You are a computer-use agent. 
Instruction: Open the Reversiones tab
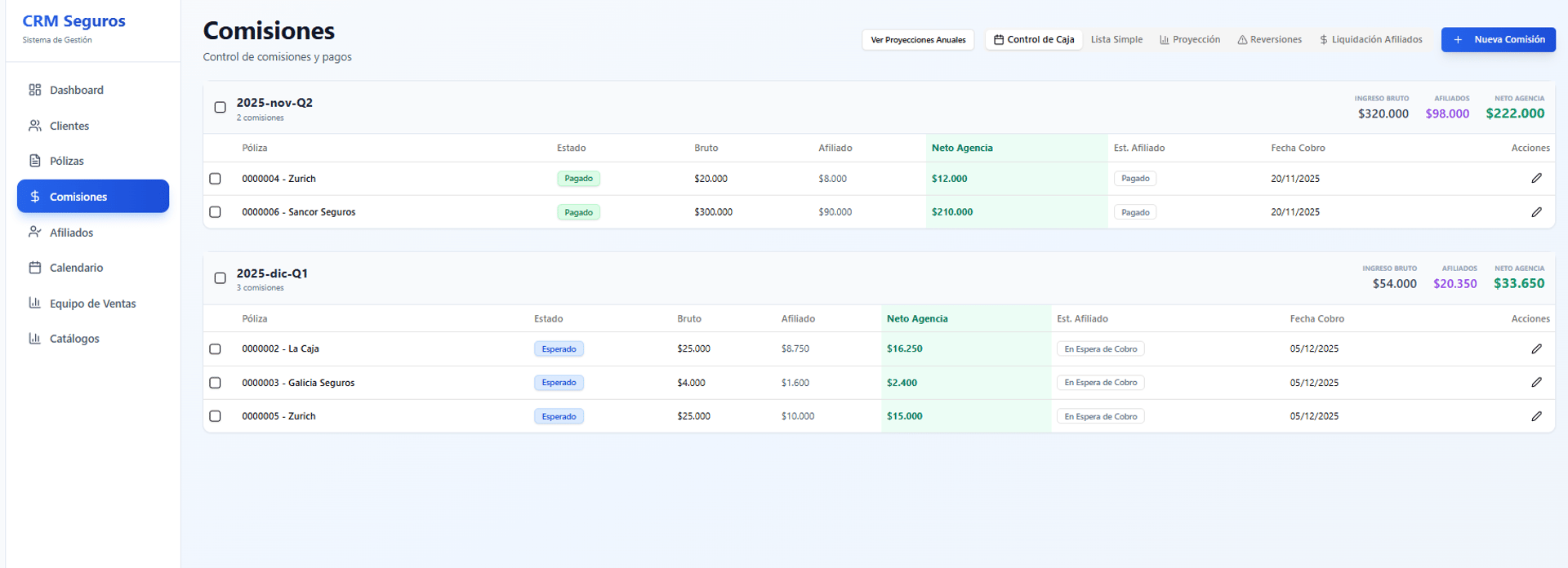pyautogui.click(x=1269, y=39)
